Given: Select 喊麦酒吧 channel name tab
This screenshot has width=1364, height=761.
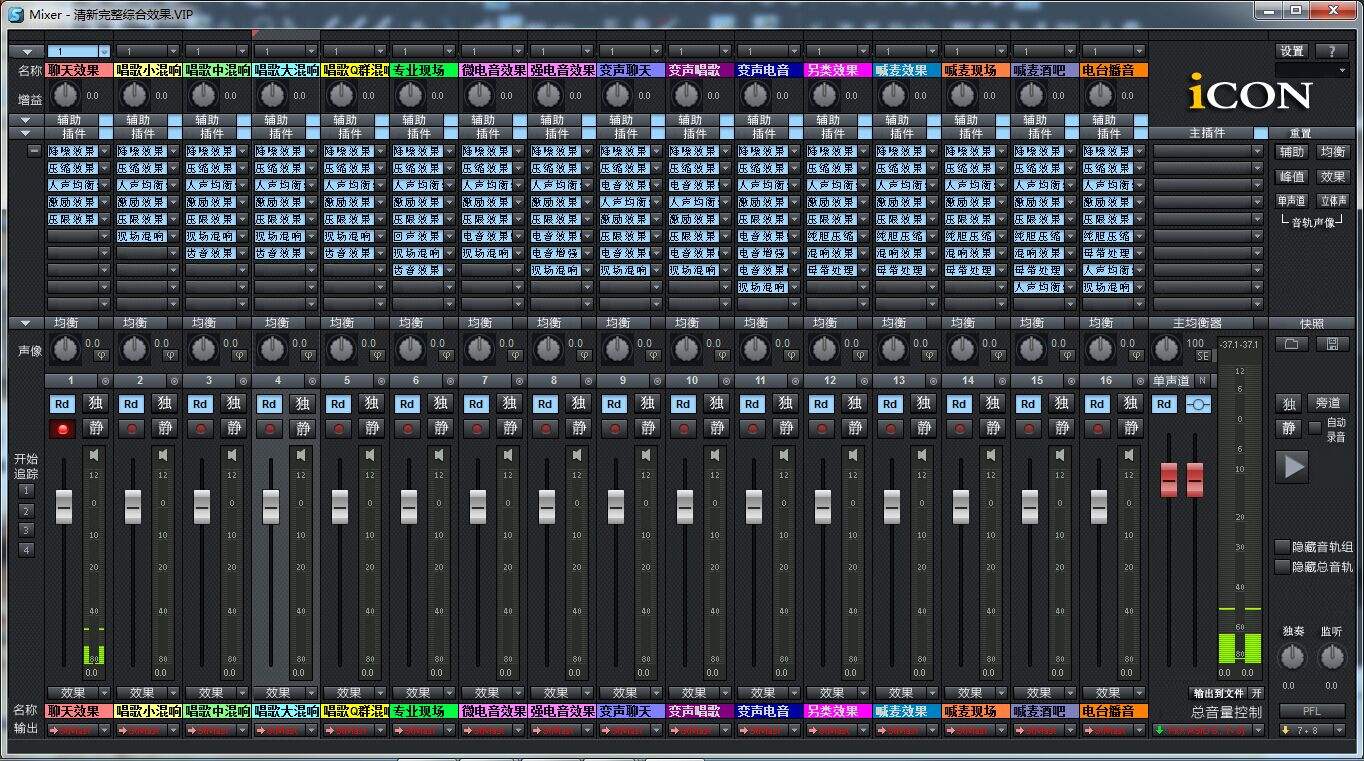Looking at the screenshot, I should 1046,71.
